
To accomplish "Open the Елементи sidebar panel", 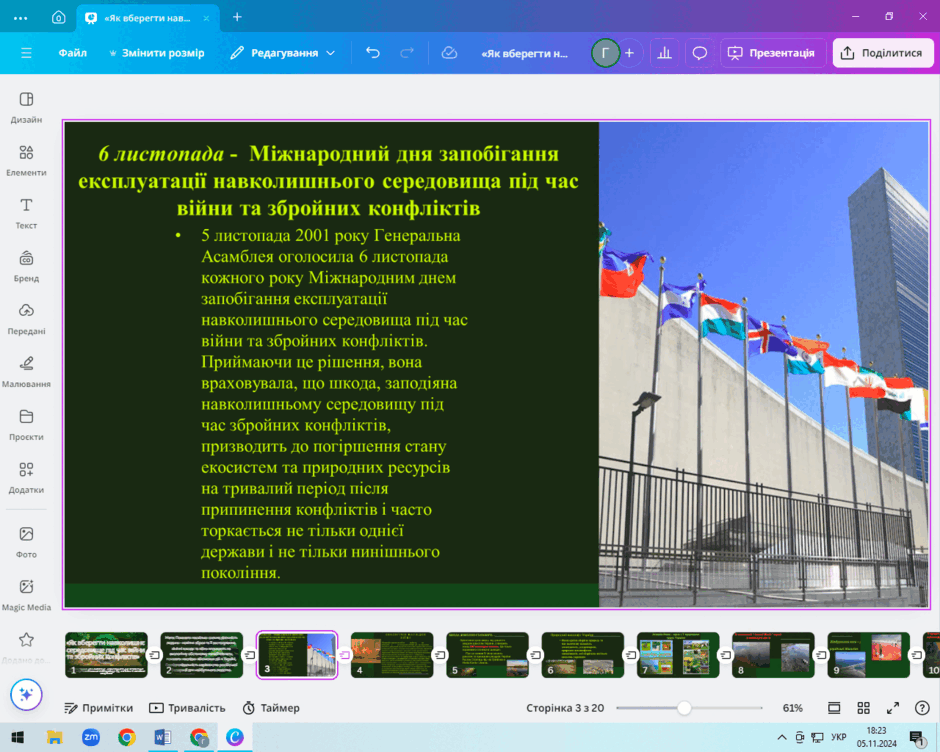I will click(26, 160).
